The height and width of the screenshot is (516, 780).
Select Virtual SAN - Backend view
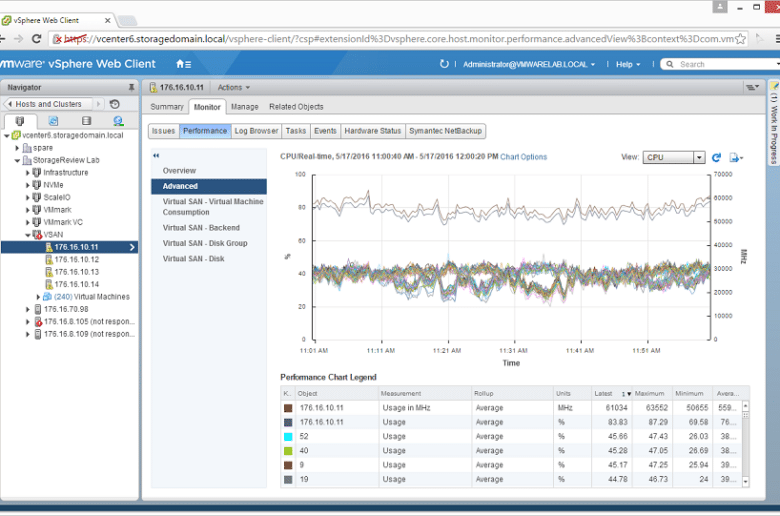(x=201, y=228)
